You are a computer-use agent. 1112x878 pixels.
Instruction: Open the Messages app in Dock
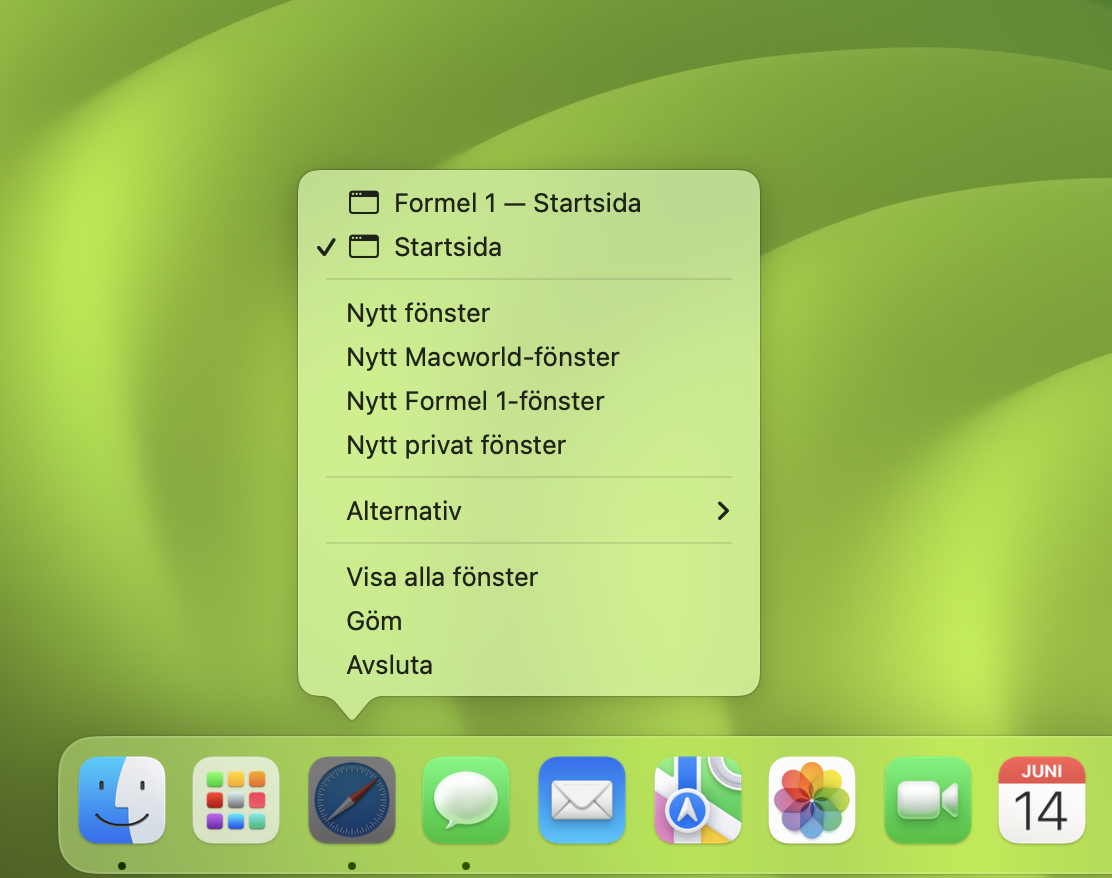click(x=466, y=800)
